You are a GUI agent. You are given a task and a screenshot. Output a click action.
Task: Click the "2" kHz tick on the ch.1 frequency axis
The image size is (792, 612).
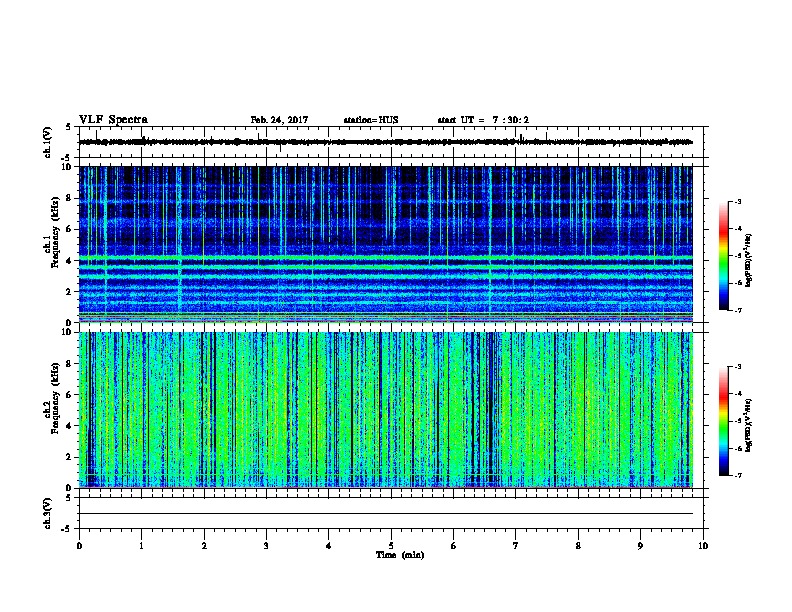69,291
